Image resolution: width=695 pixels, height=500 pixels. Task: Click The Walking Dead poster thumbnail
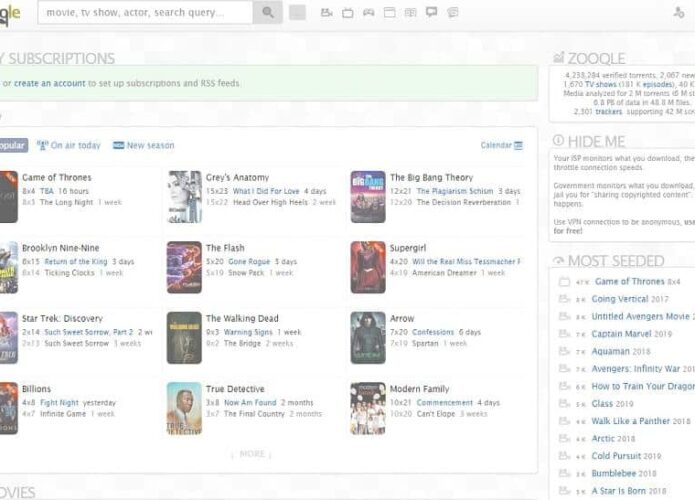184,338
